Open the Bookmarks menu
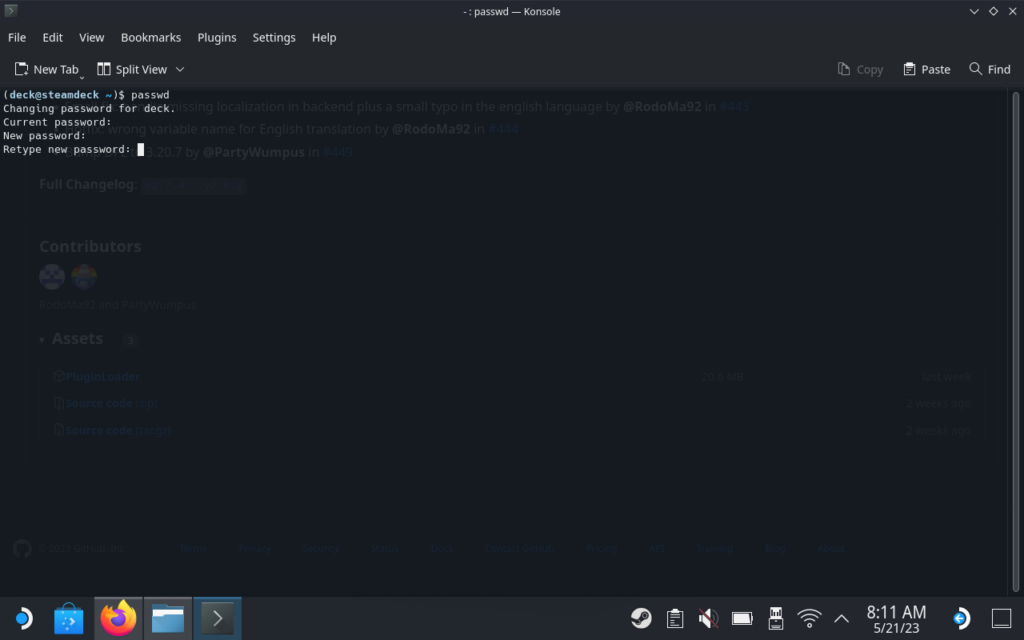1024x640 pixels. click(151, 37)
